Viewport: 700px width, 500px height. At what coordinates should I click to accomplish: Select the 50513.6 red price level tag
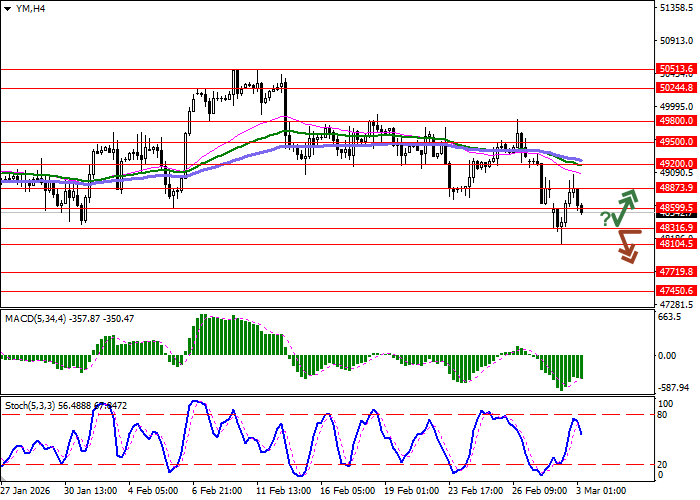pyautogui.click(x=676, y=70)
